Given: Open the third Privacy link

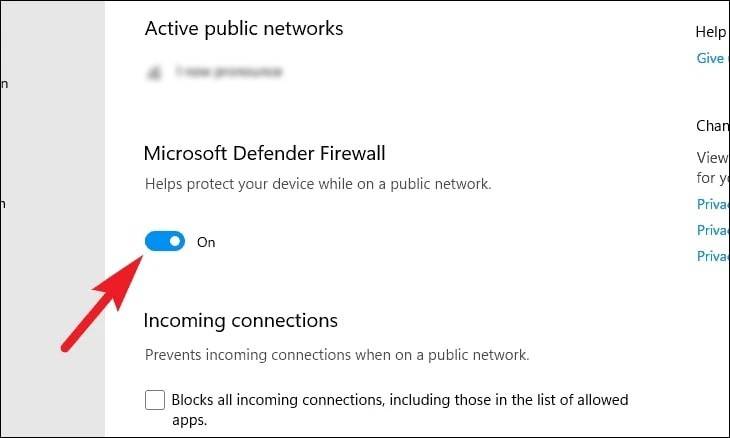Looking at the screenshot, I should 713,256.
